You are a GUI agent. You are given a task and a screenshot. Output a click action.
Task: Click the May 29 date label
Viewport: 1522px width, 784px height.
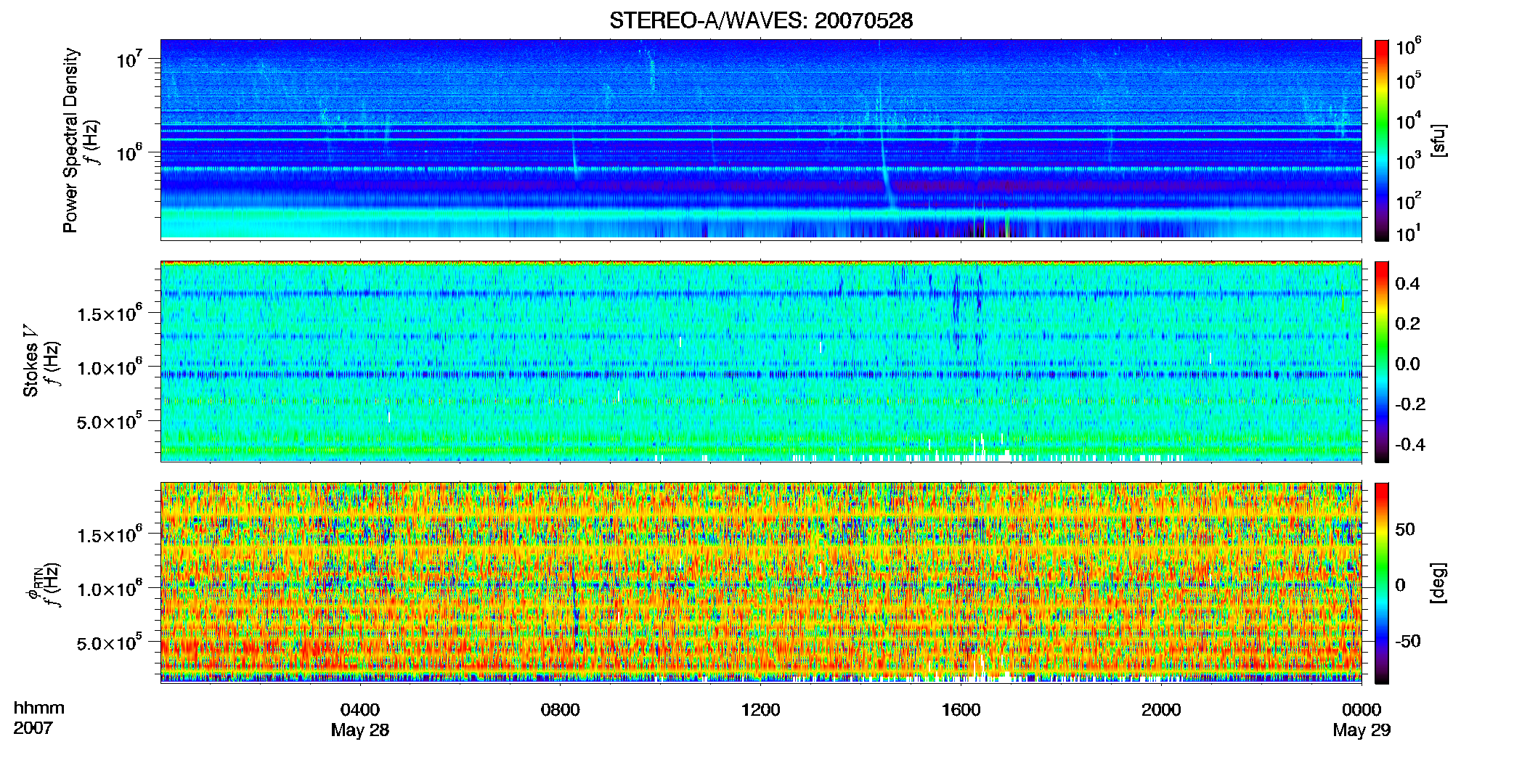tap(1362, 730)
